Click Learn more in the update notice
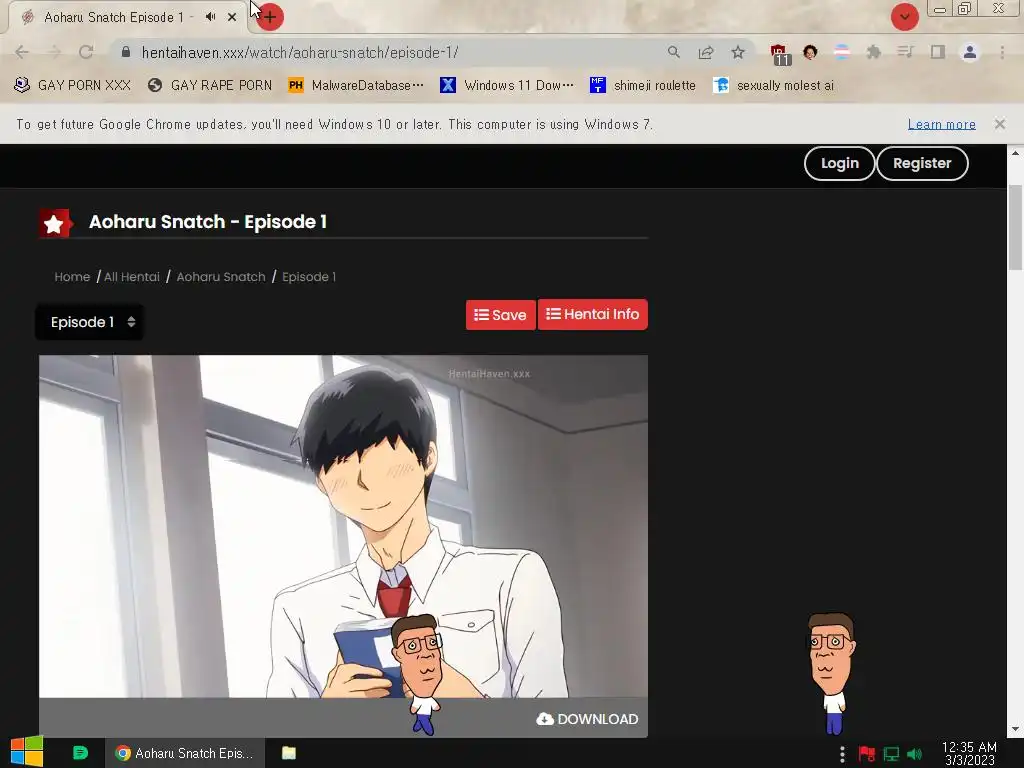Image resolution: width=1024 pixels, height=768 pixels. coord(941,124)
